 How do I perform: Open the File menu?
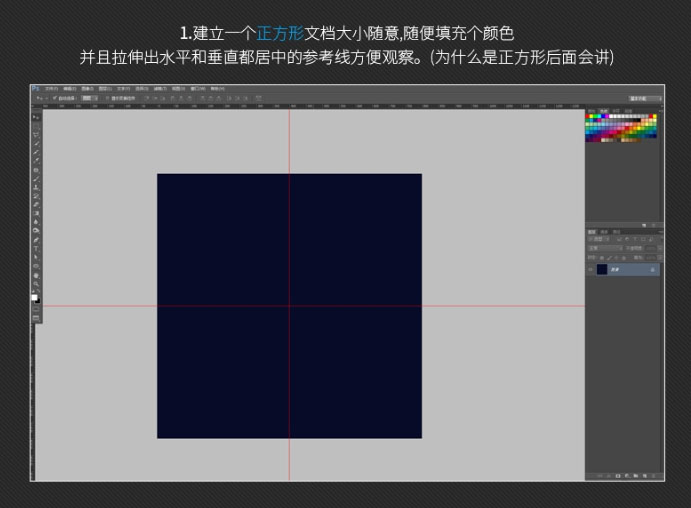pyautogui.click(x=51, y=89)
